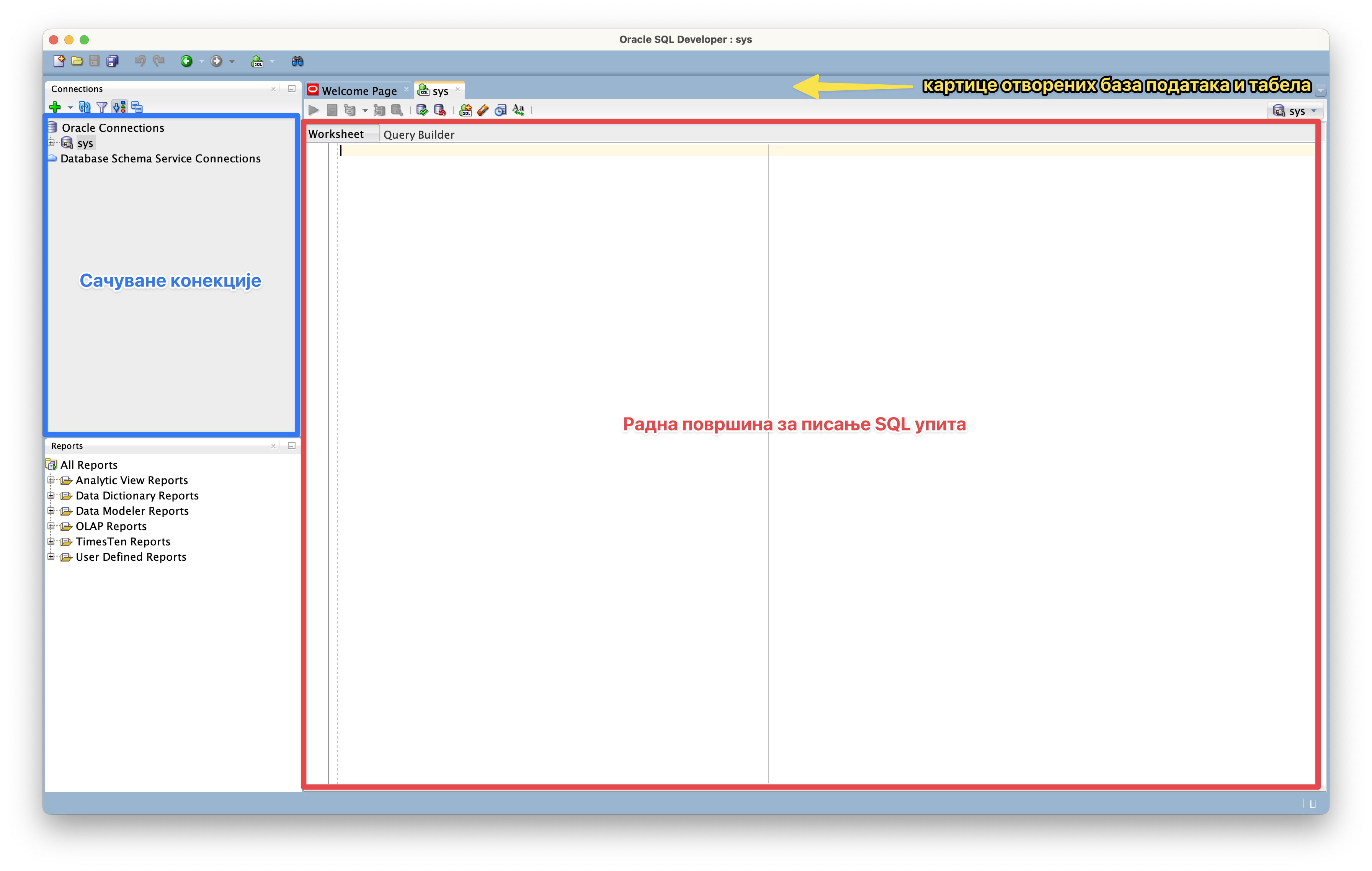The image size is (1372, 871).
Task: Clear worksheet with the eraser icon
Action: (483, 110)
